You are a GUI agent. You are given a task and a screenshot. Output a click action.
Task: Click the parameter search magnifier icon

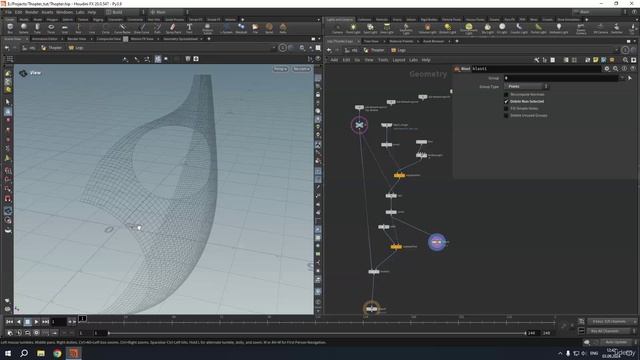[616, 69]
